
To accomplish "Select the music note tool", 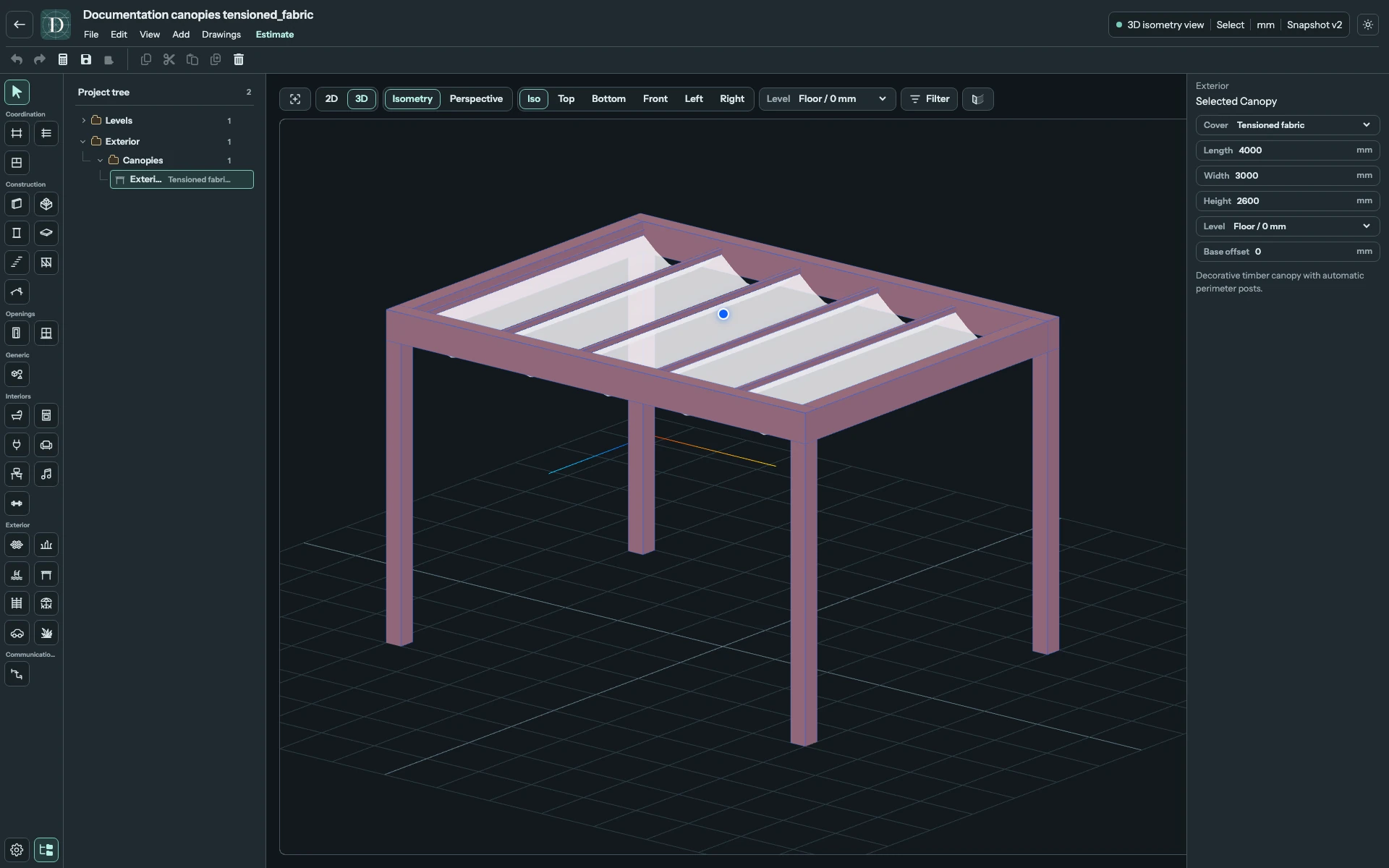I will click(x=46, y=475).
